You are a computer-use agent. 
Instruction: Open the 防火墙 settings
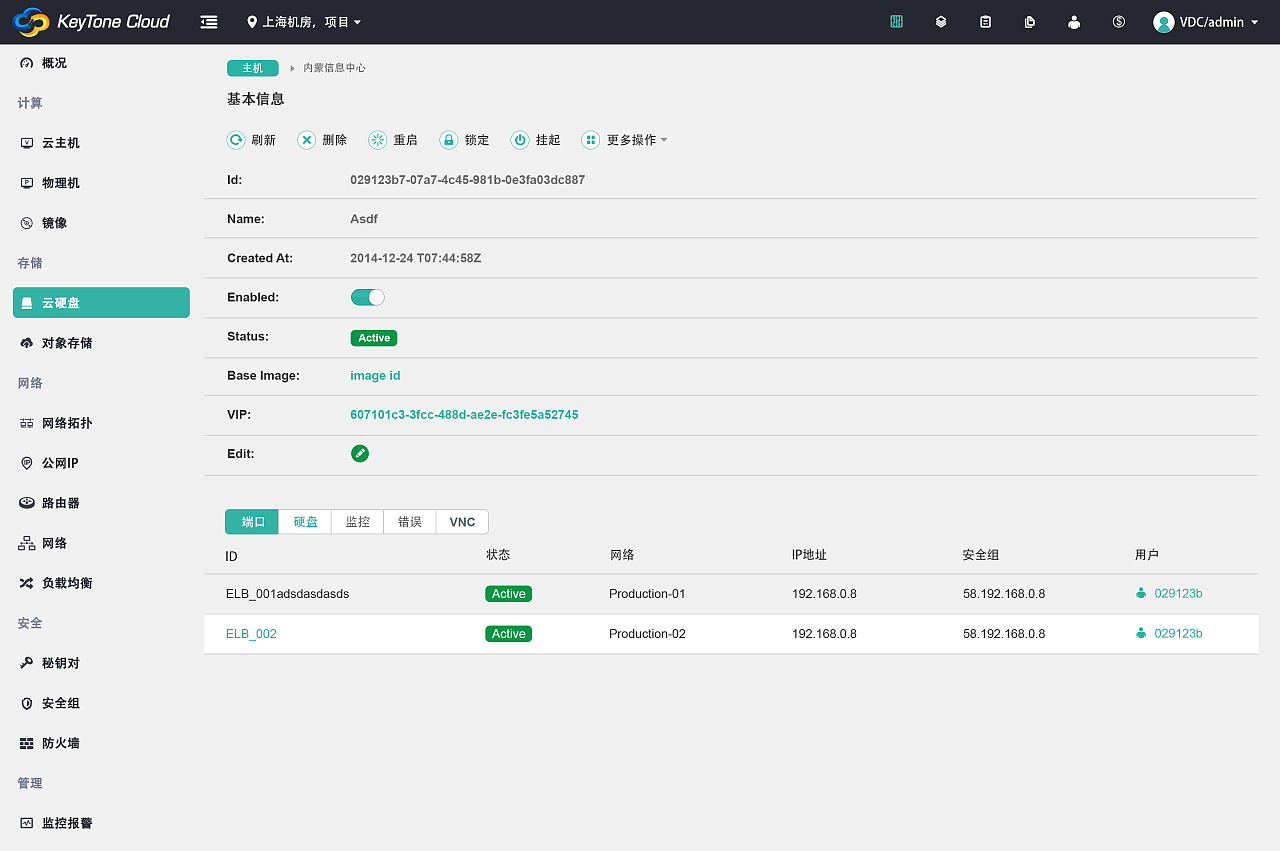coord(60,742)
